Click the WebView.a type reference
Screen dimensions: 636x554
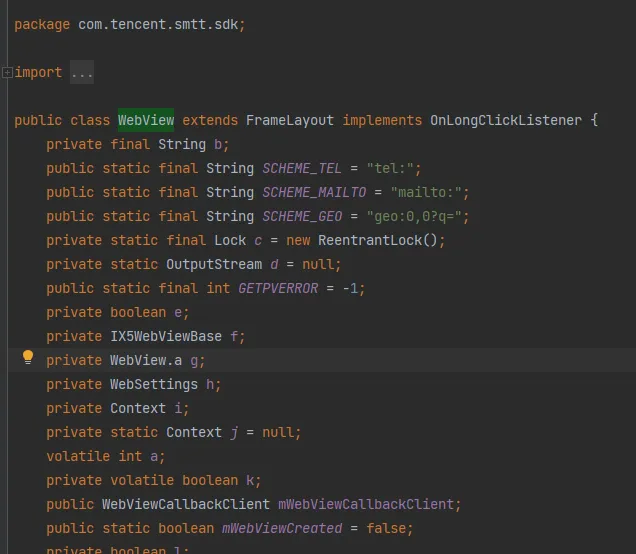(x=146, y=360)
